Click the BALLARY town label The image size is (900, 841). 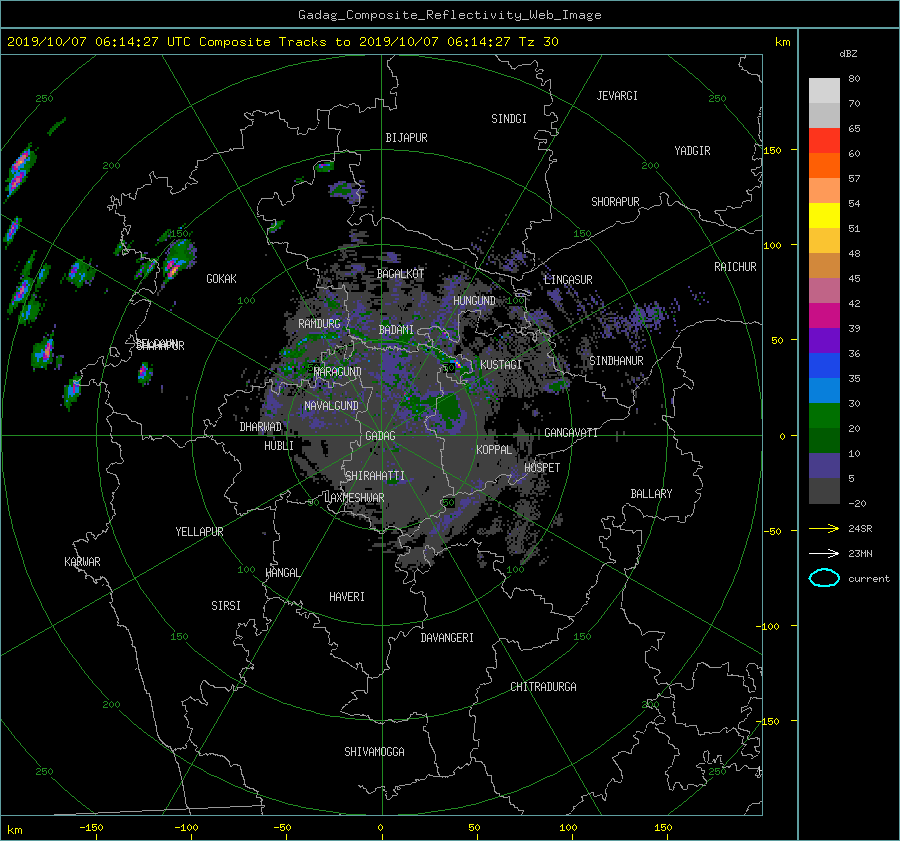(x=651, y=494)
